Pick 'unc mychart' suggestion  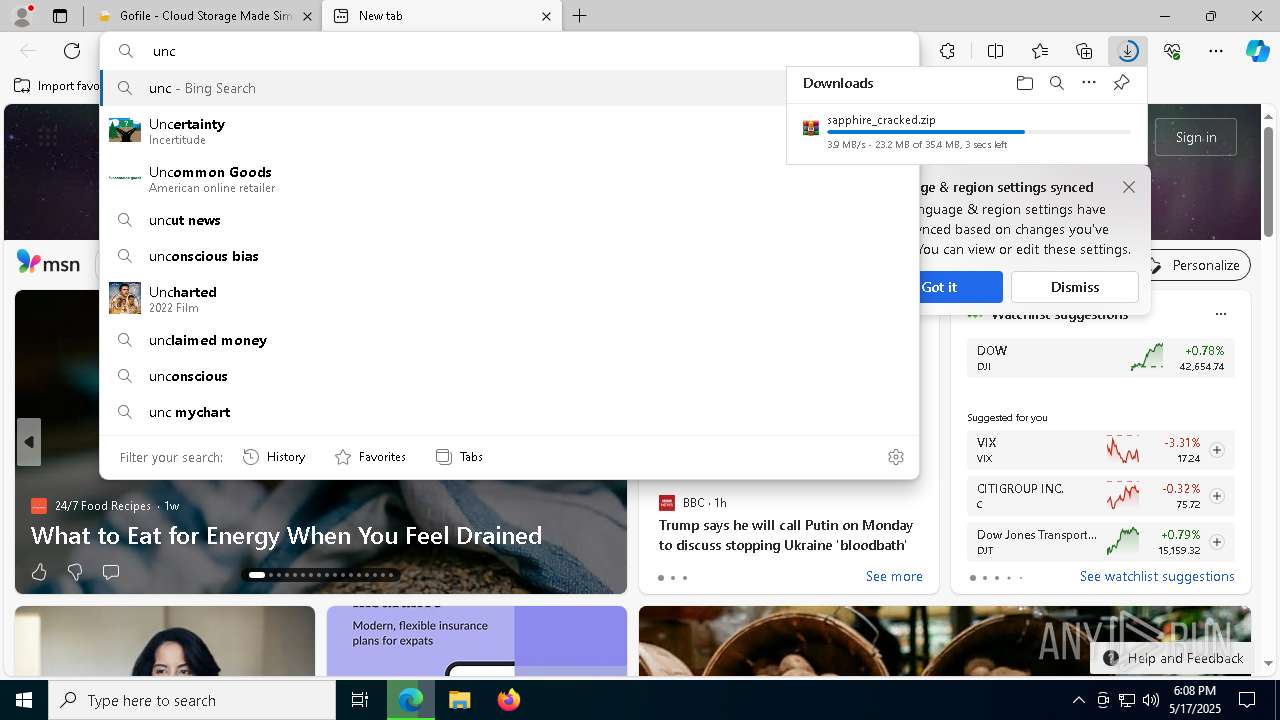(x=510, y=412)
